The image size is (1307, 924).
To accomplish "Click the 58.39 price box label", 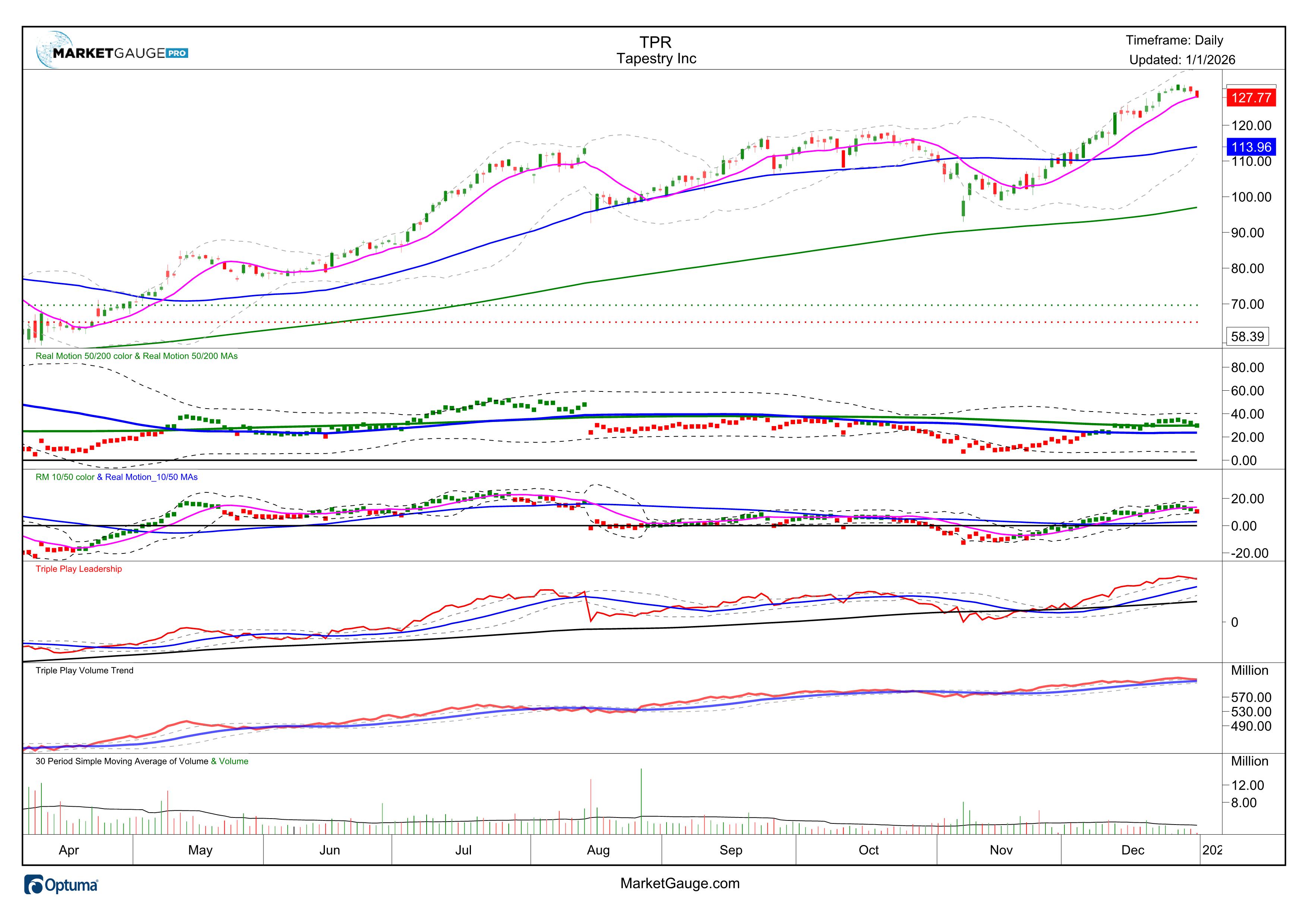I will [x=1247, y=336].
